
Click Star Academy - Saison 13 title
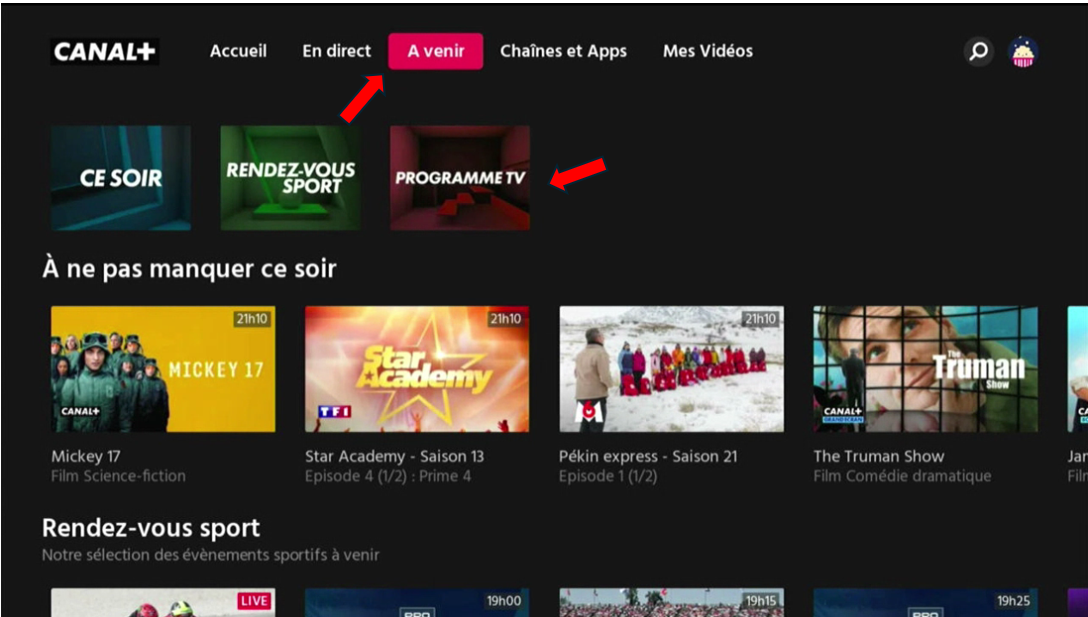click(394, 456)
